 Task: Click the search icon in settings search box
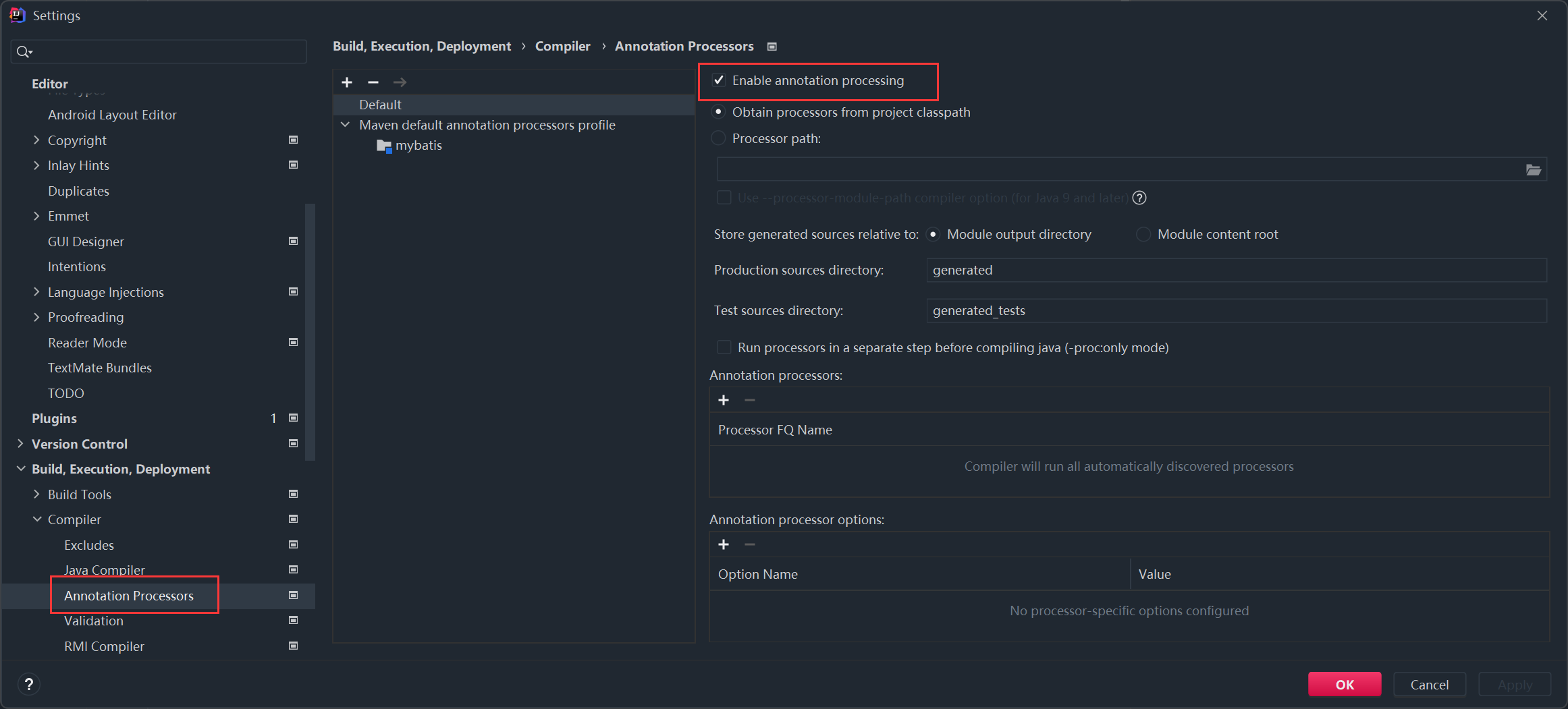[24, 52]
